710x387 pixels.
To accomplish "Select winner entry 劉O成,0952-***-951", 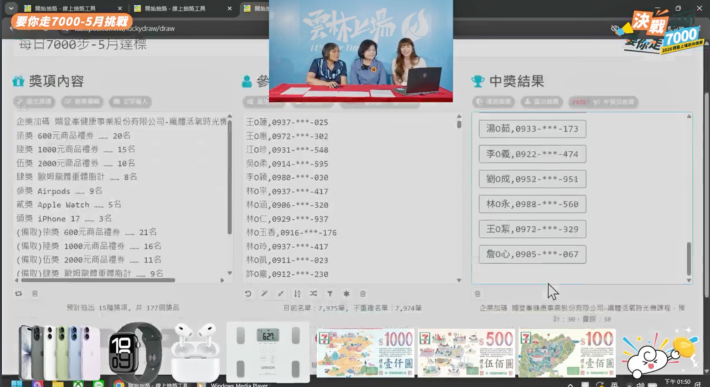I will (x=532, y=179).
